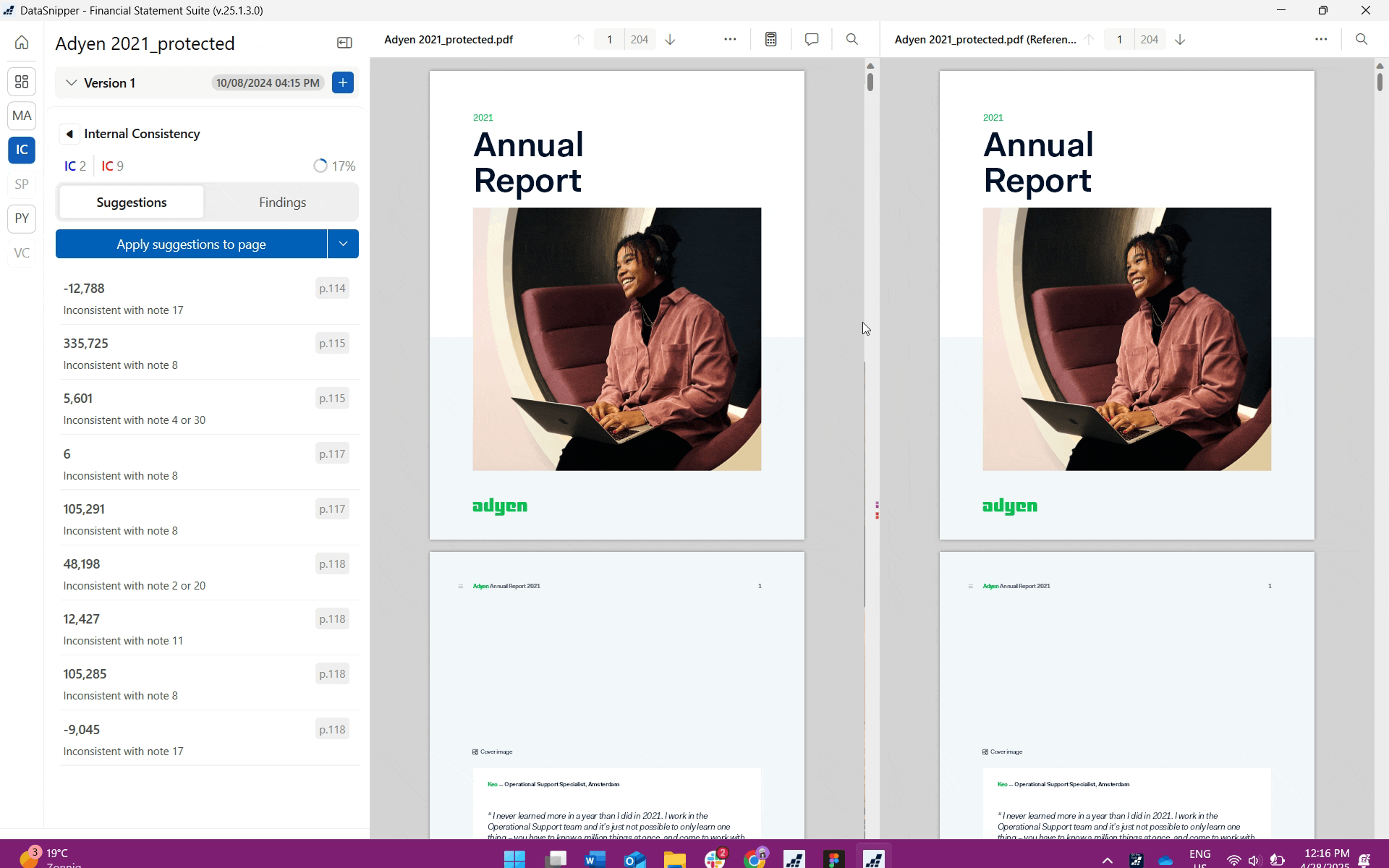Click Apply suggestions to page
Image resolution: width=1389 pixels, height=868 pixels.
pos(191,244)
